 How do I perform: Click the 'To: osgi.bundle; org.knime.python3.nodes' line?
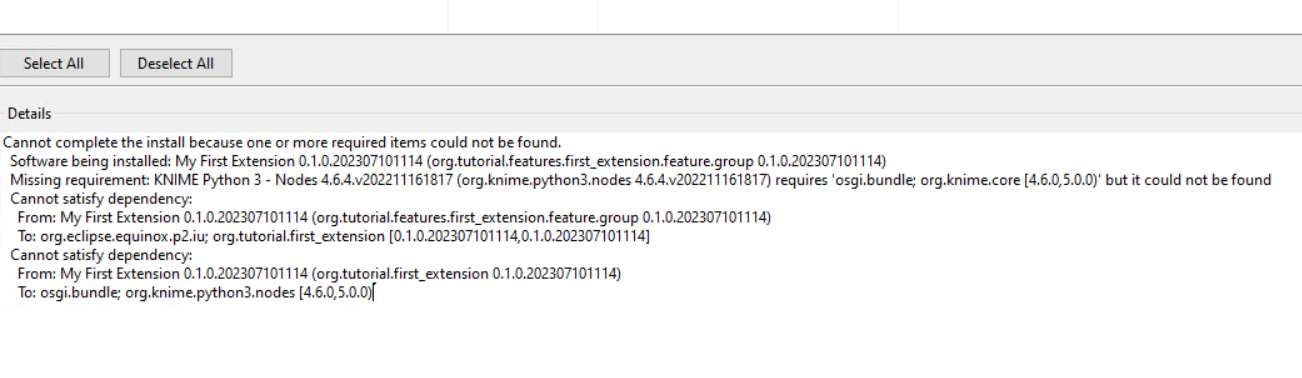(x=195, y=293)
